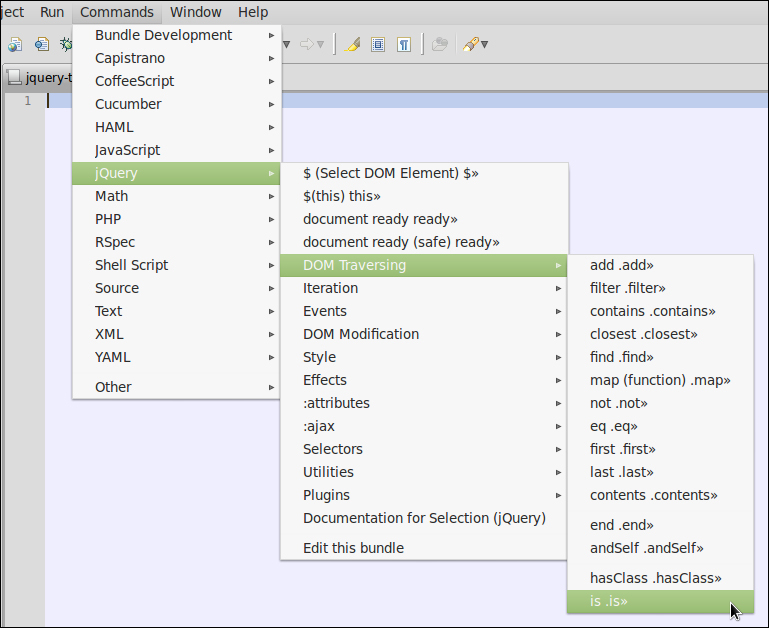Open the :ajax submenu

(x=424, y=426)
